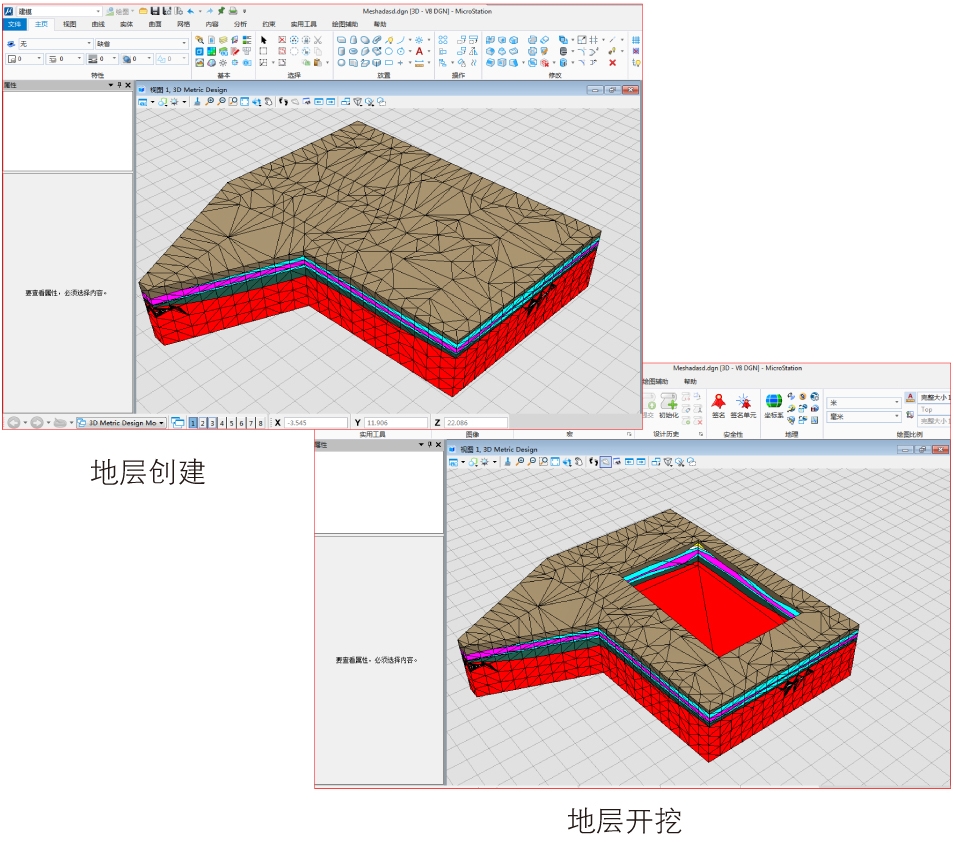Viewport: 955px width, 844px height.
Task: Click the red X delete element icon
Action: coord(612,62)
